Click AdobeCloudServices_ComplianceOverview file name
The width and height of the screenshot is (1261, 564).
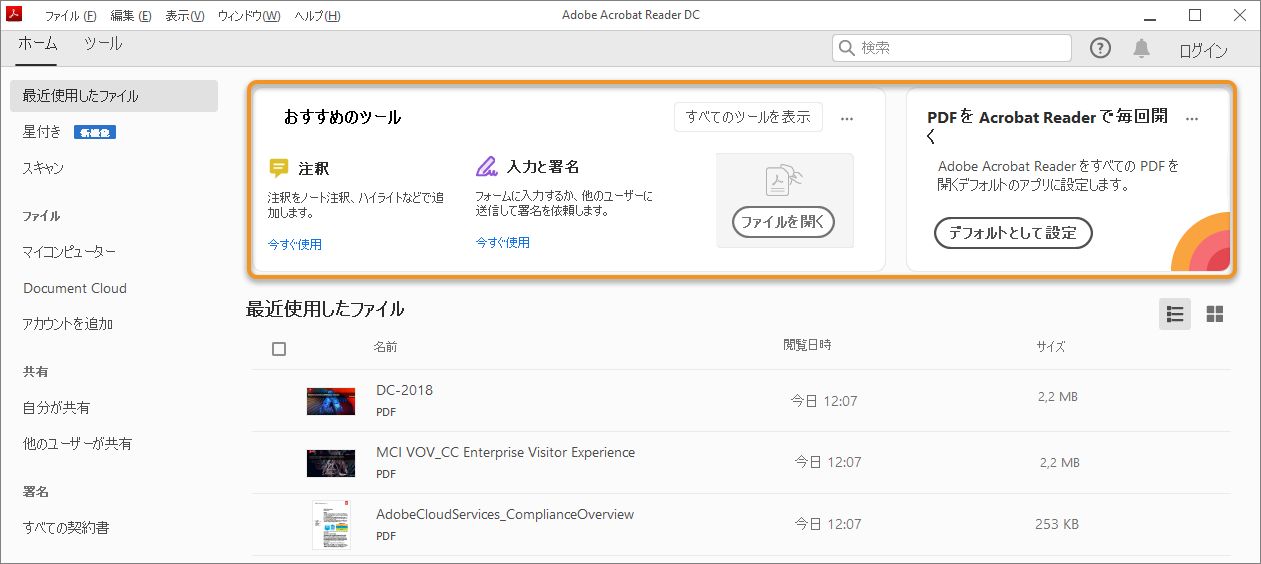point(505,514)
